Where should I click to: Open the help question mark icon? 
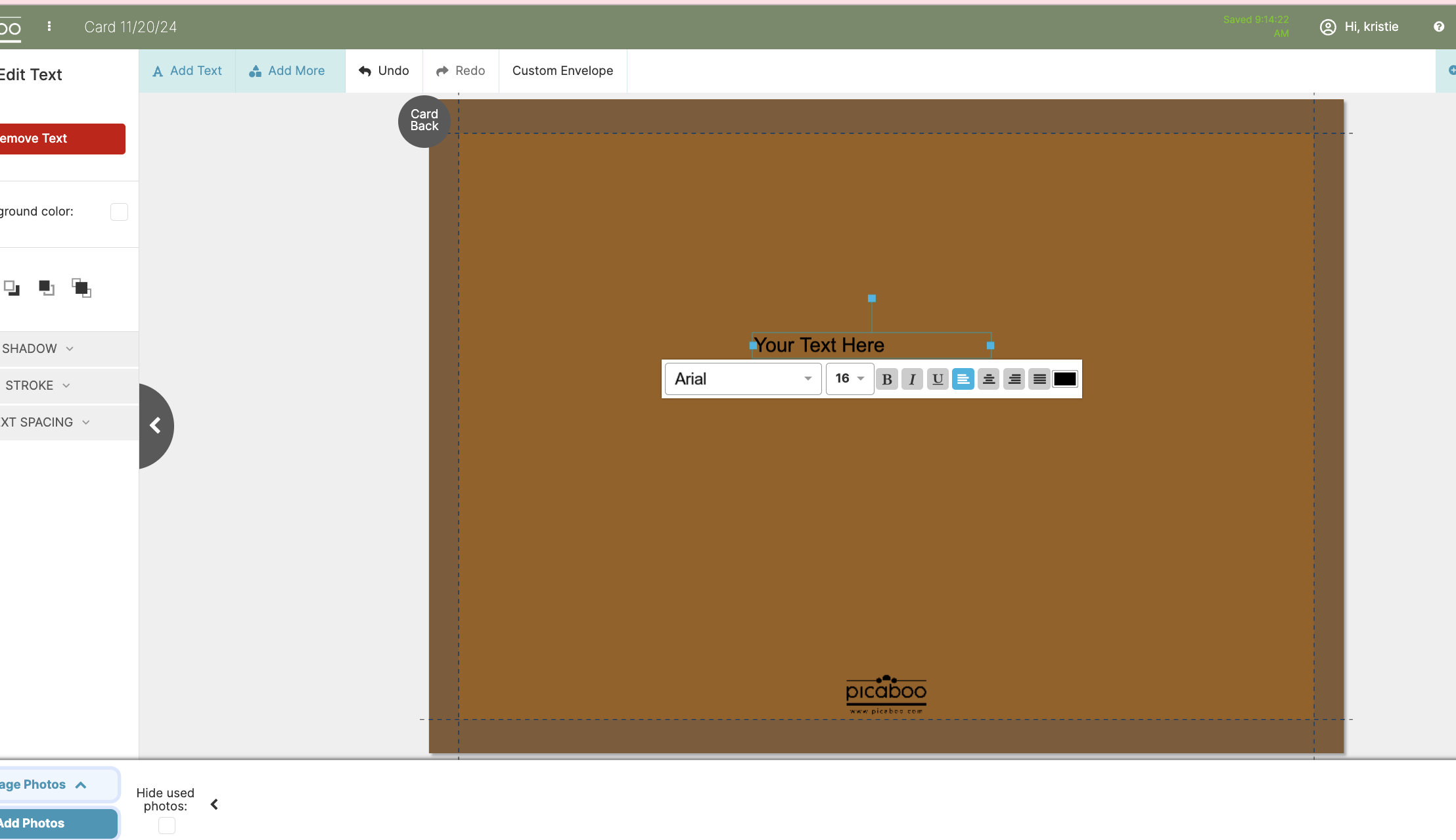point(1439,27)
